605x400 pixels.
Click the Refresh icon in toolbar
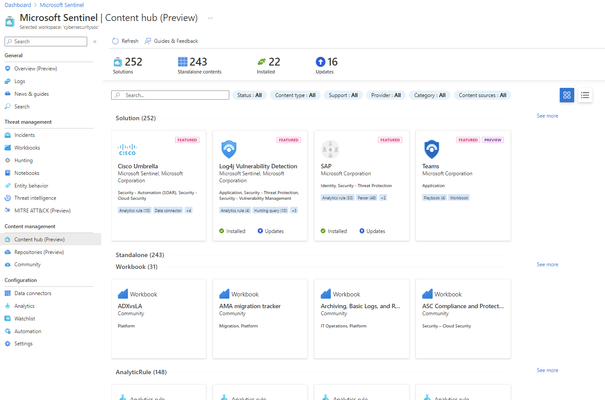115,41
